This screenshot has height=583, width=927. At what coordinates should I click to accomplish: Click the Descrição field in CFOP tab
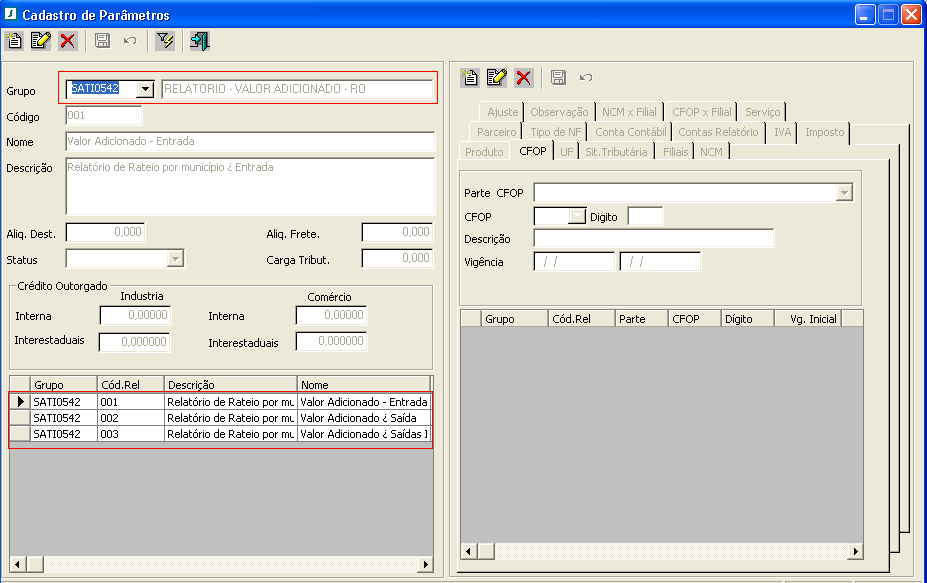654,238
